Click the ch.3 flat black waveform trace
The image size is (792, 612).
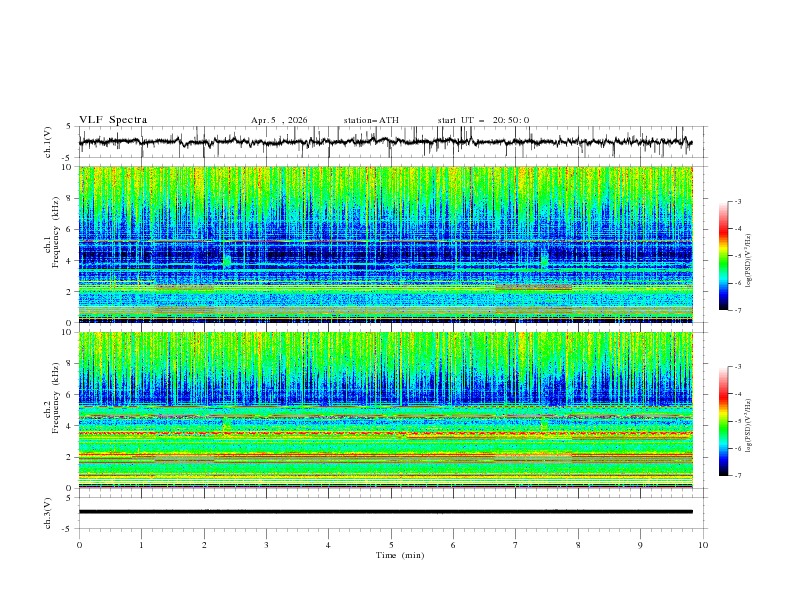click(x=385, y=512)
